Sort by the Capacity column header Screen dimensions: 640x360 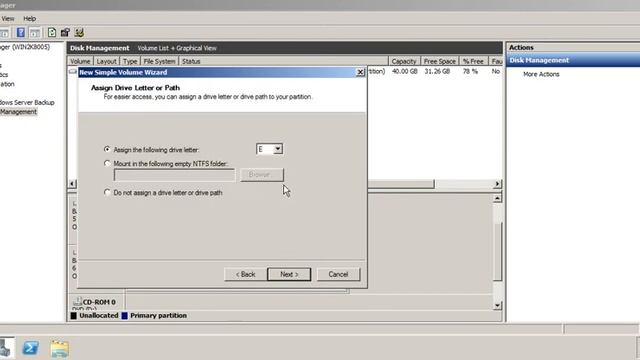(404, 61)
